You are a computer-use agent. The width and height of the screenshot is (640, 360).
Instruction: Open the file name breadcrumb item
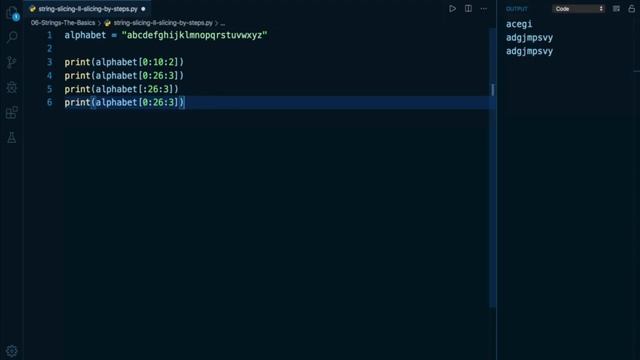[x=163, y=23]
